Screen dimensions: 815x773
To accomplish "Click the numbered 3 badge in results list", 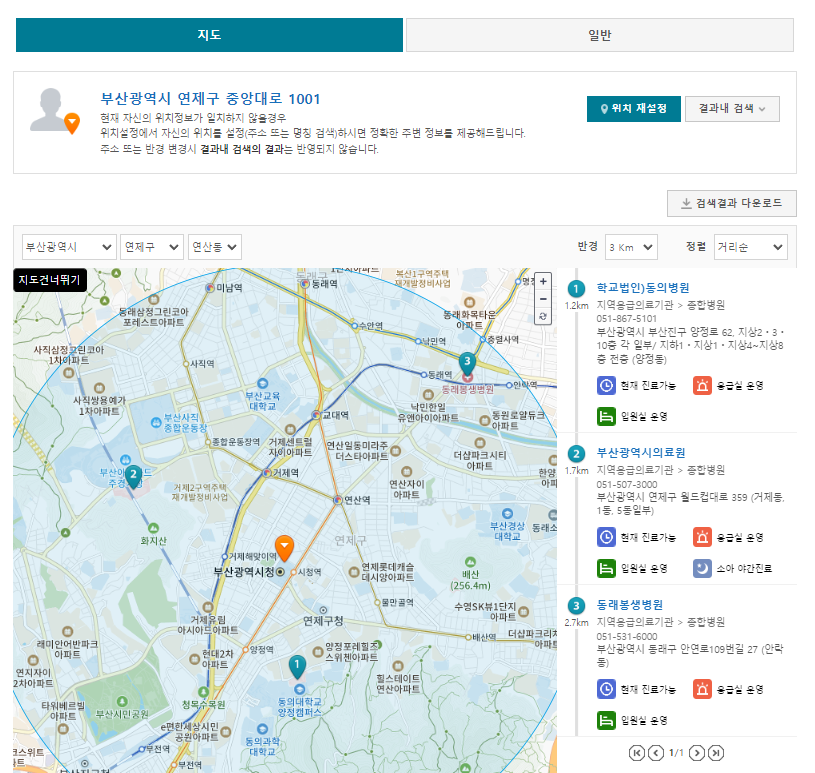I will coord(576,606).
